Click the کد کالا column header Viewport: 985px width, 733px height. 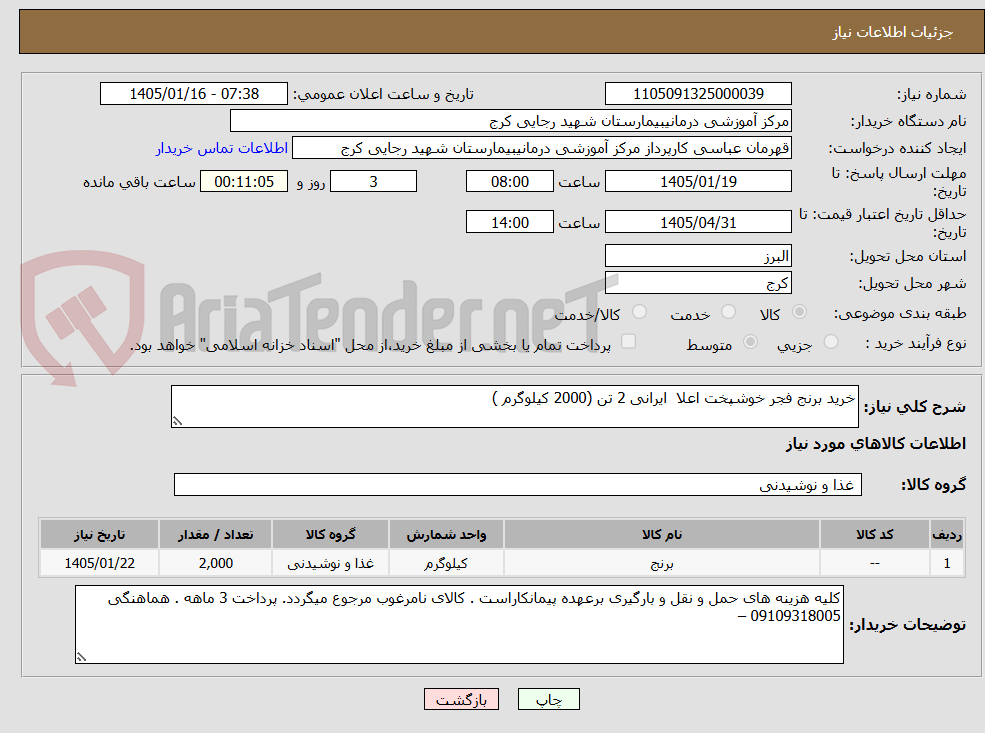[874, 535]
